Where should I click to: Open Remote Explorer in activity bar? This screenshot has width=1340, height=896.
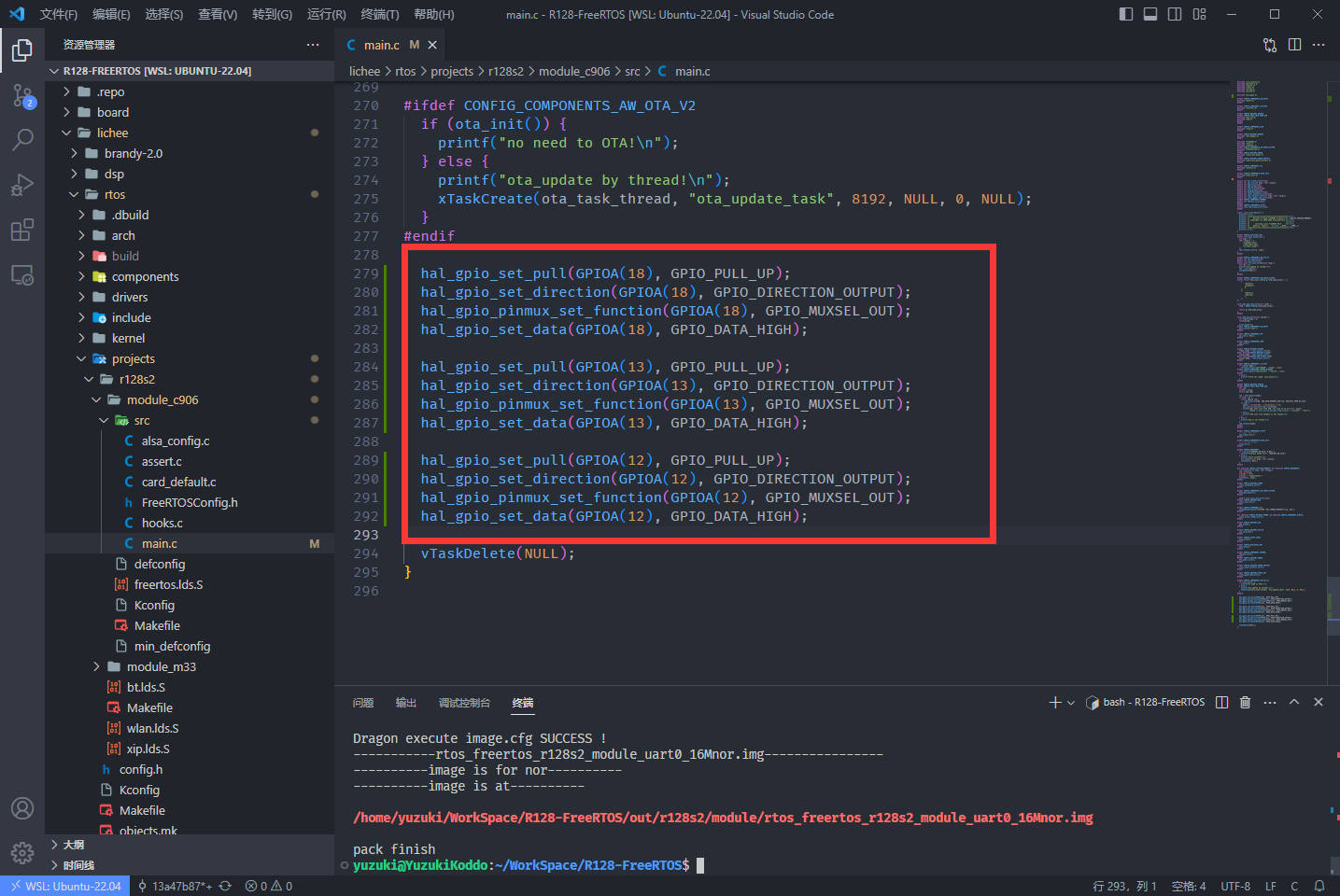(22, 275)
